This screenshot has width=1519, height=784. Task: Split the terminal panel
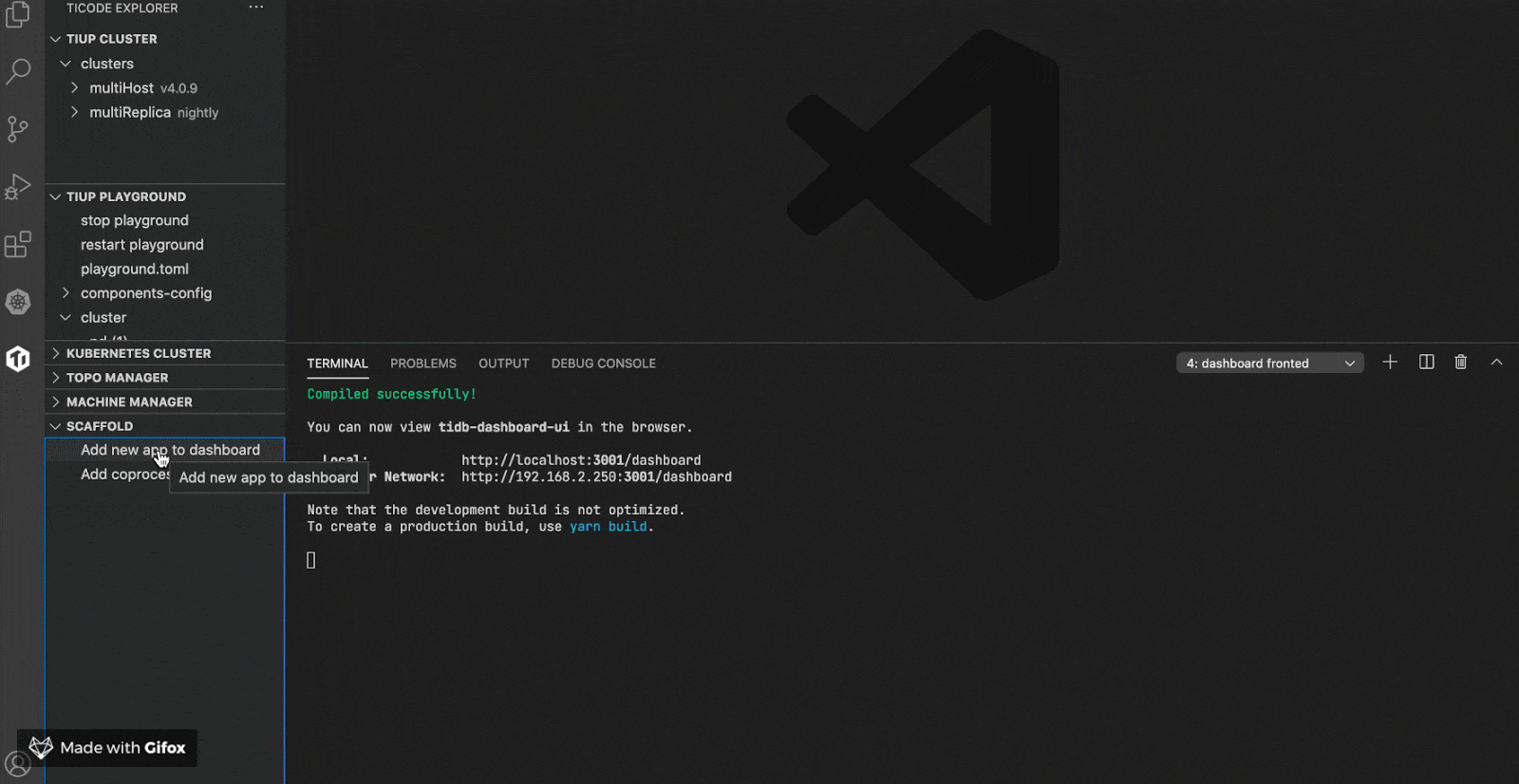[x=1426, y=363]
